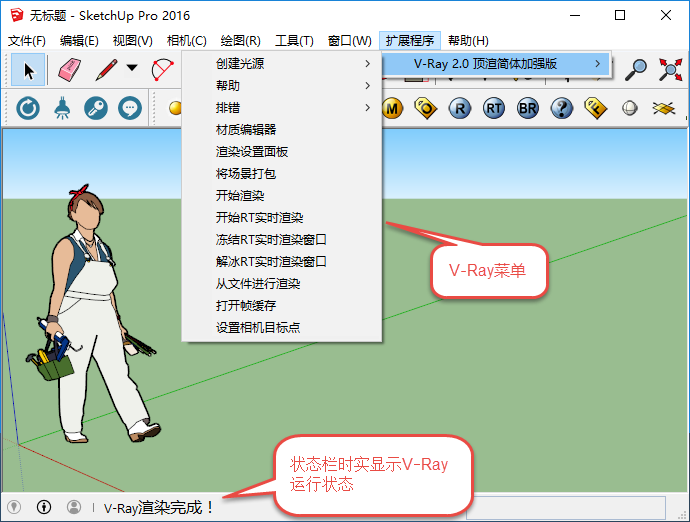The height and width of the screenshot is (522, 690).
Task: Select 打开帧缓存 menu entry
Action: coord(282,306)
